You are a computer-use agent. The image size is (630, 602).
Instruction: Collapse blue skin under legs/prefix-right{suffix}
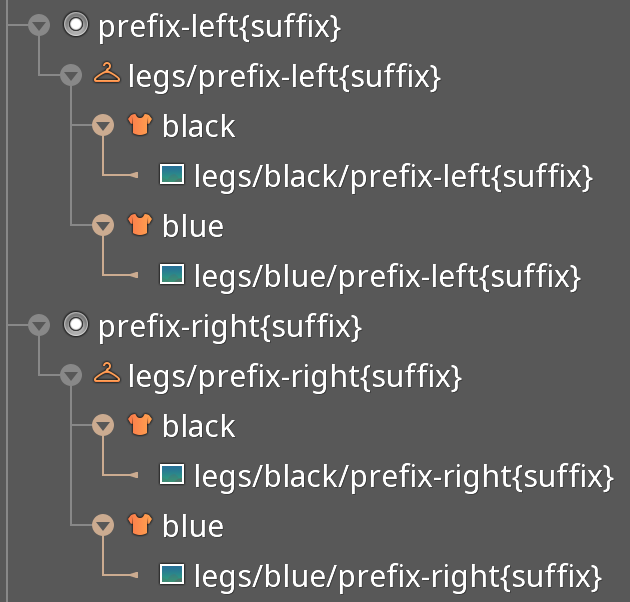(x=103, y=525)
